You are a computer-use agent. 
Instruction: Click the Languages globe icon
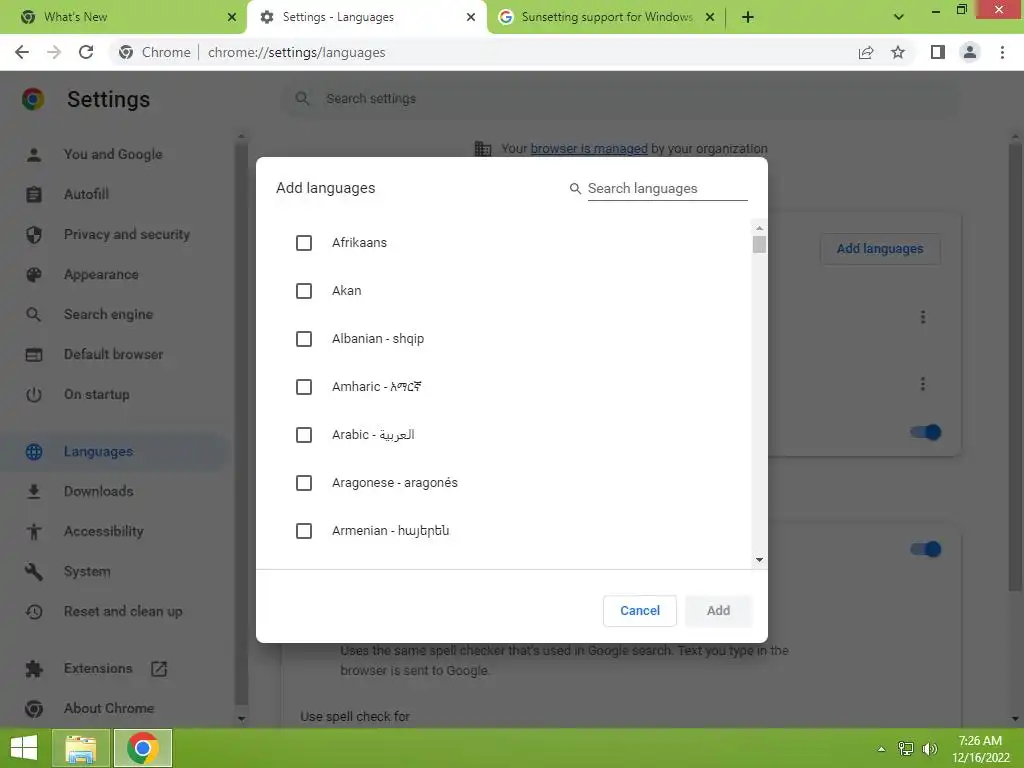tap(34, 452)
